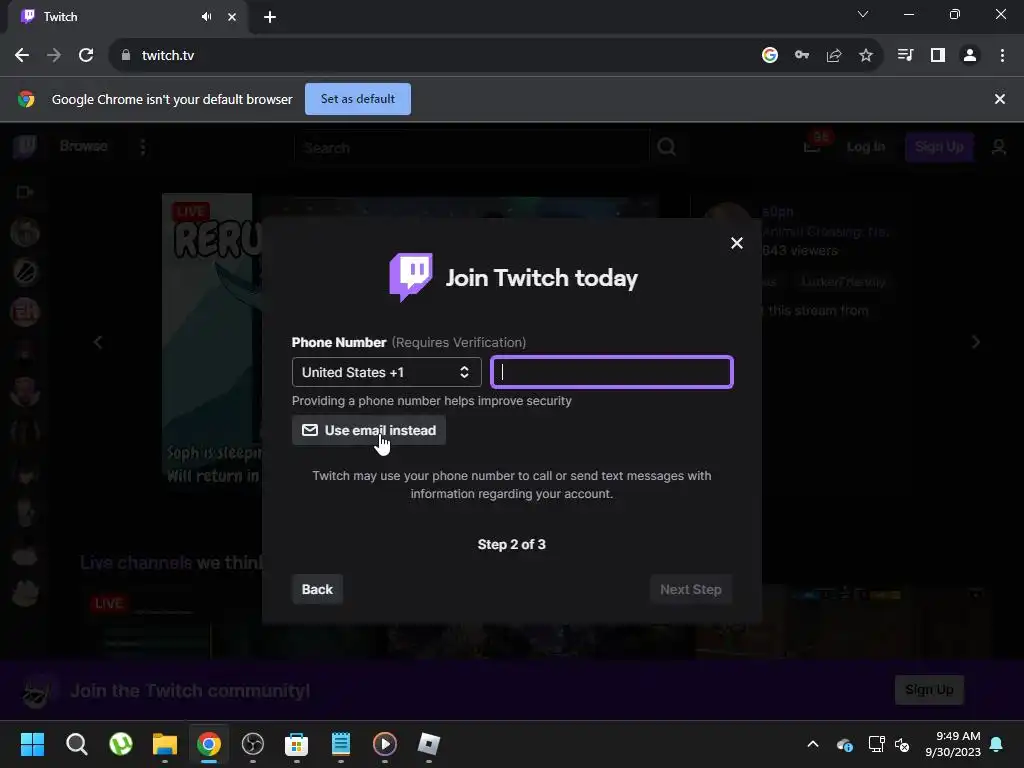Click Log In in Twitch header
This screenshot has height=768, width=1024.
[865, 146]
